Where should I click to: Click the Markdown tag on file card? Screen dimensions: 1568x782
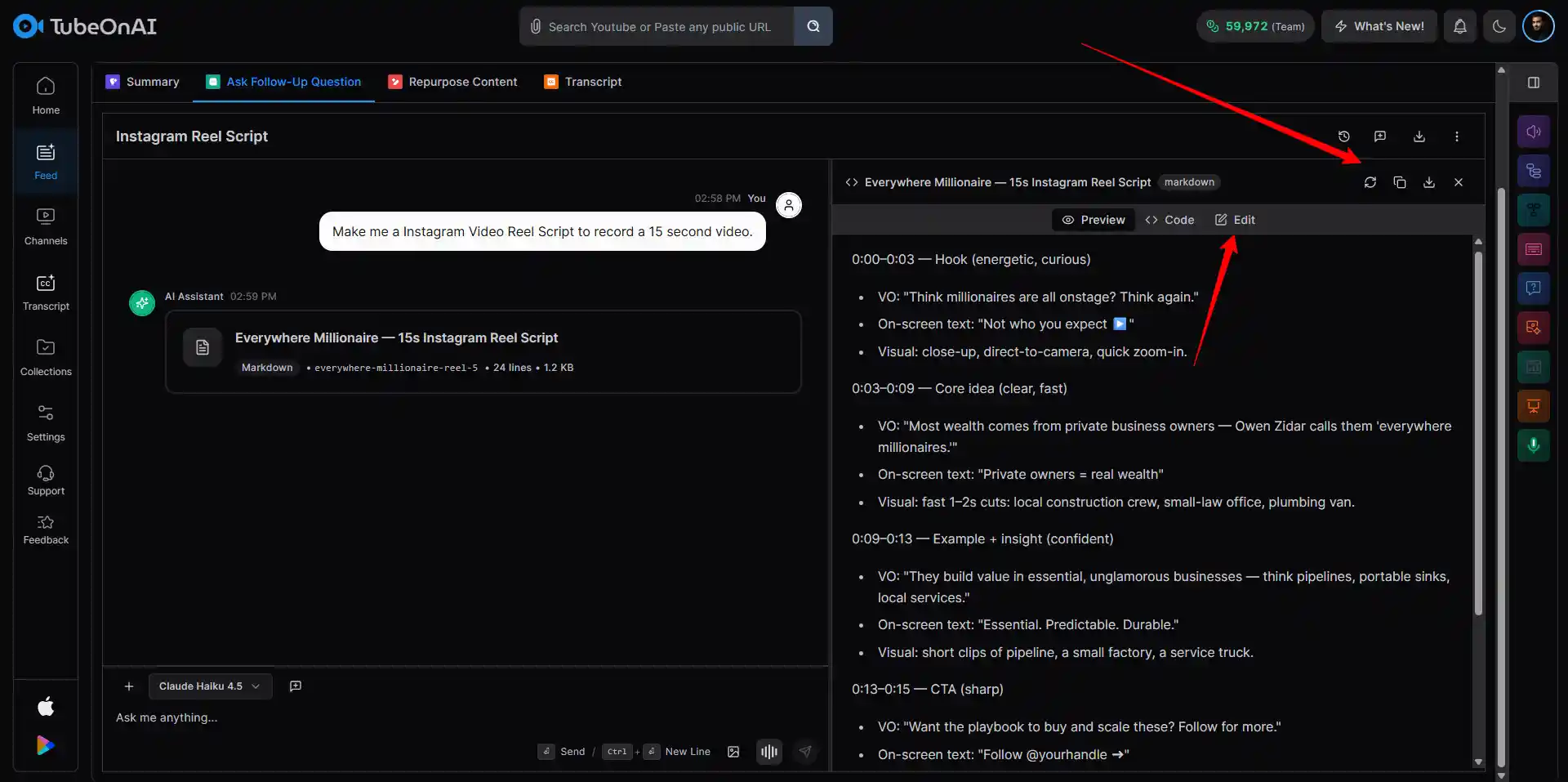click(x=267, y=368)
